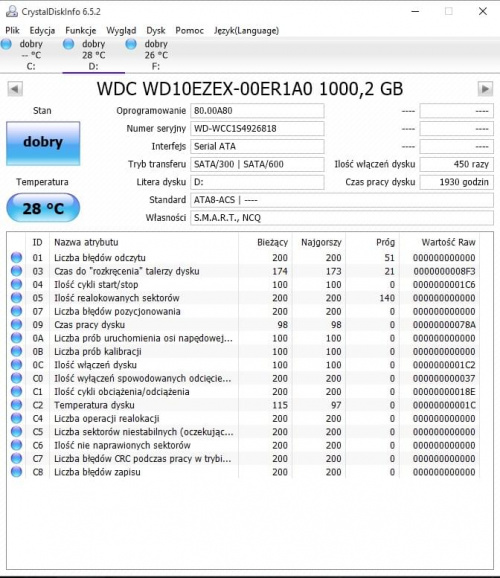Click the Próg column header
Viewport: 500px width, 578px height.
click(373, 242)
